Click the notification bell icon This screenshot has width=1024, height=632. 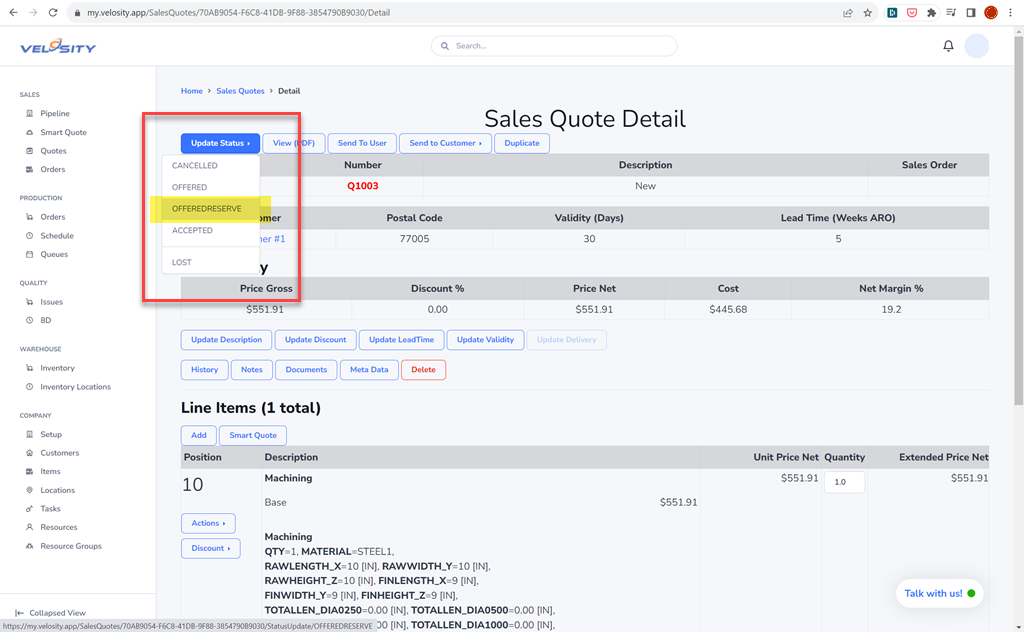click(948, 46)
